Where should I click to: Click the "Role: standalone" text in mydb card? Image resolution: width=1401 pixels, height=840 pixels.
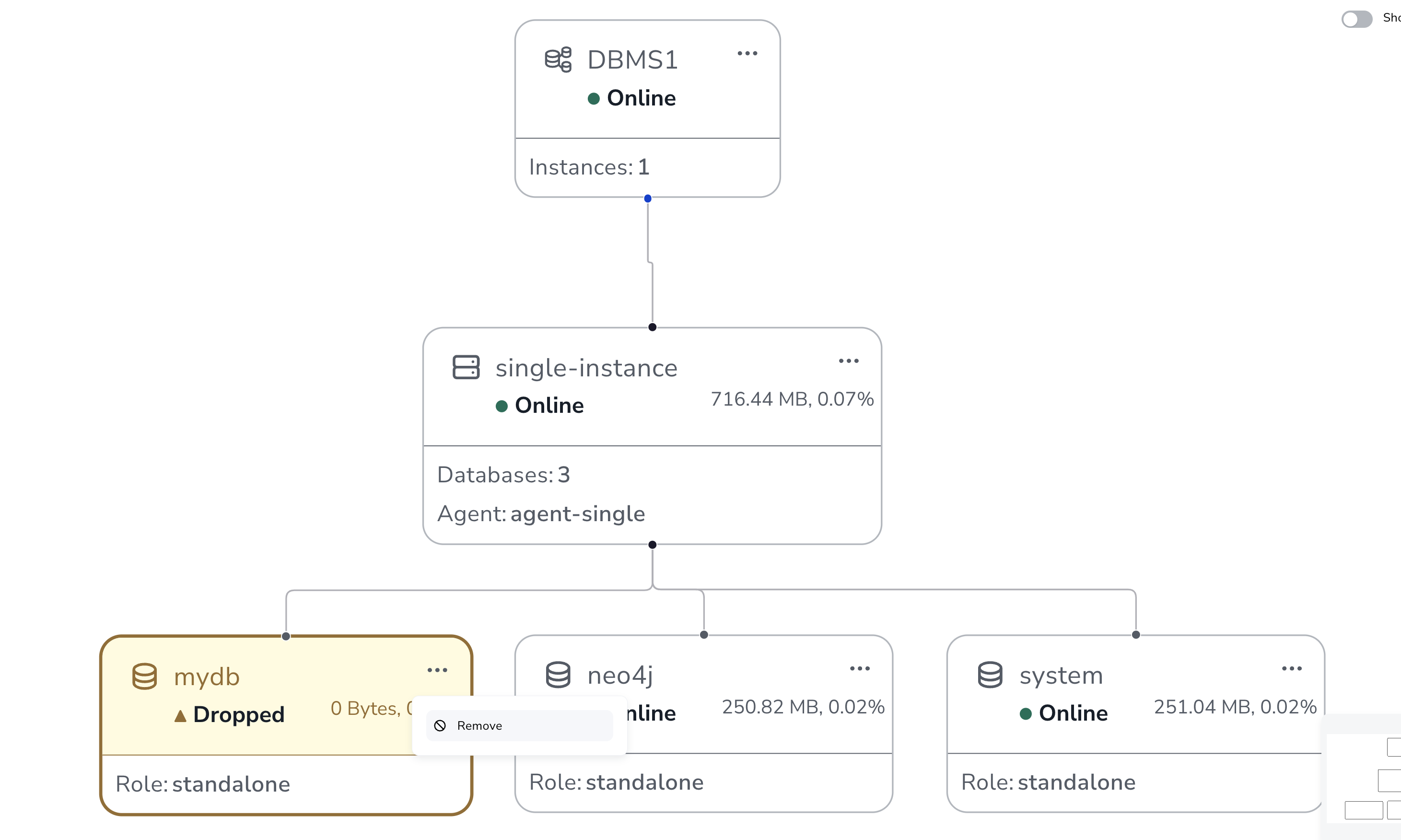click(203, 784)
